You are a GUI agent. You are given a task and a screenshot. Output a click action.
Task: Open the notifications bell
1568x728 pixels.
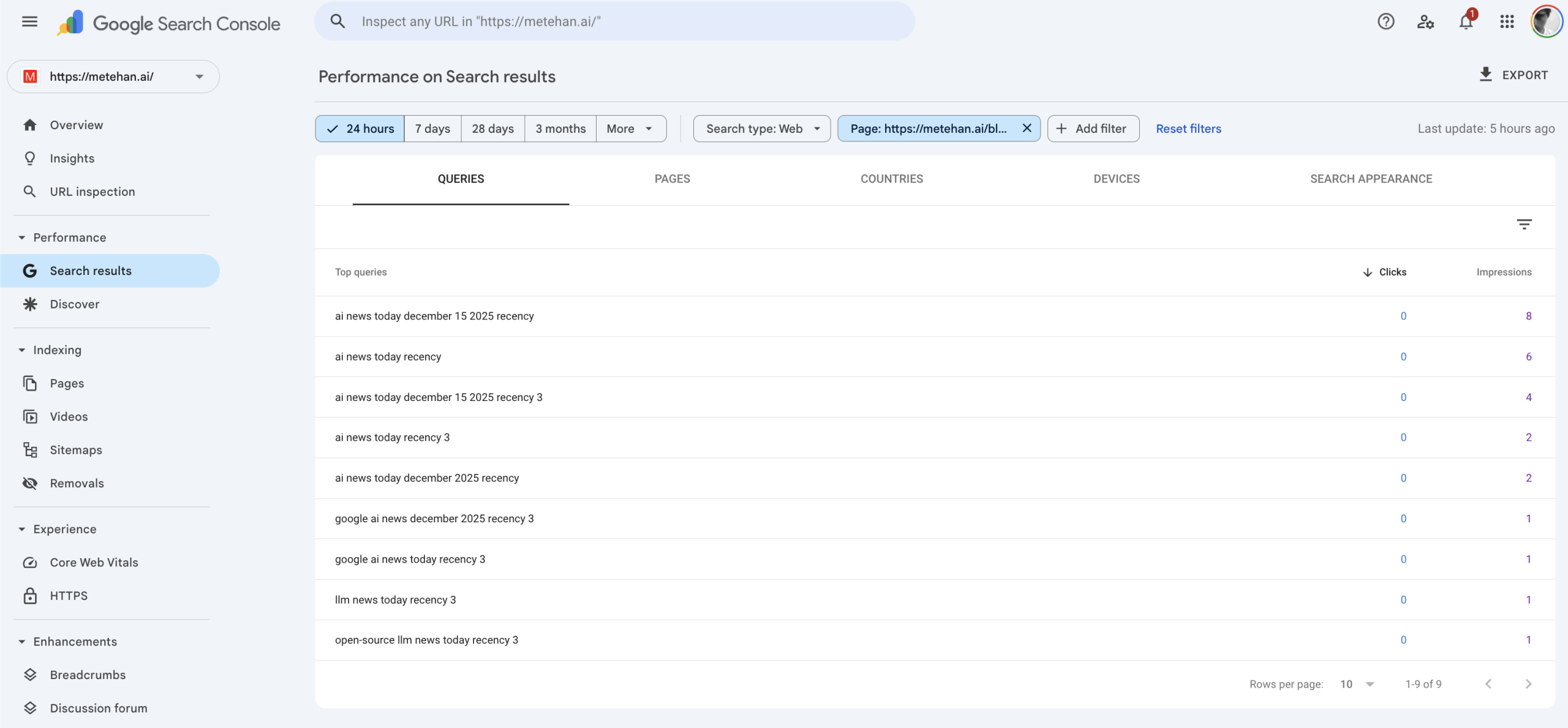(x=1466, y=22)
